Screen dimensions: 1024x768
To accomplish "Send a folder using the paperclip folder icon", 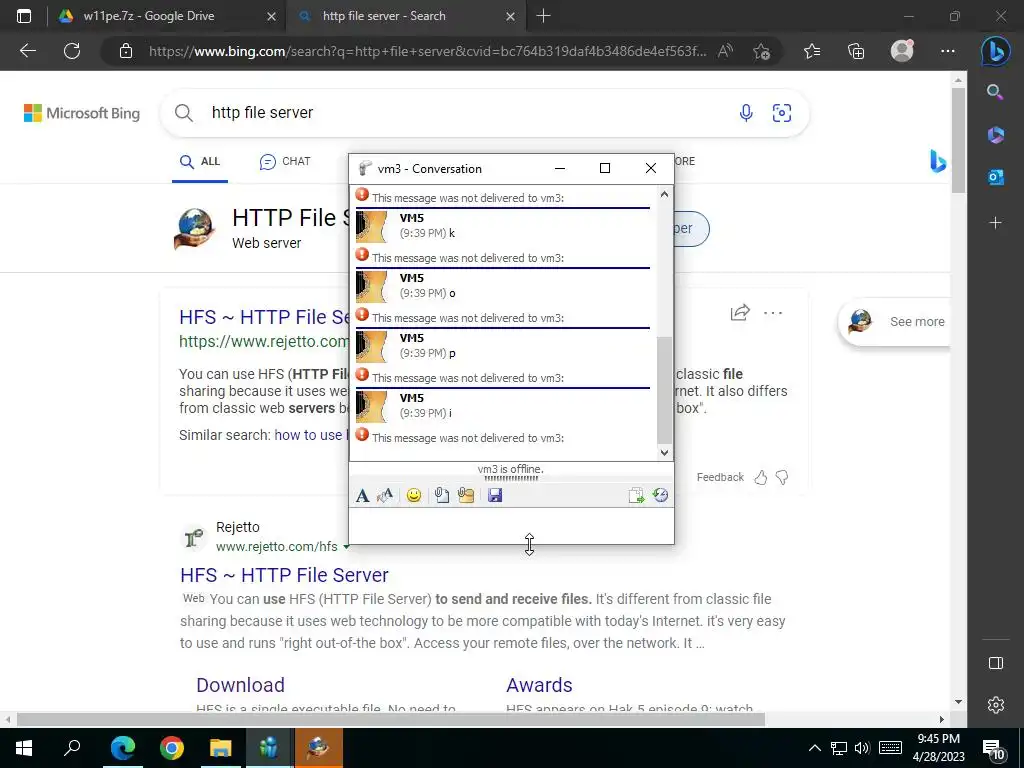I will pyautogui.click(x=466, y=496).
